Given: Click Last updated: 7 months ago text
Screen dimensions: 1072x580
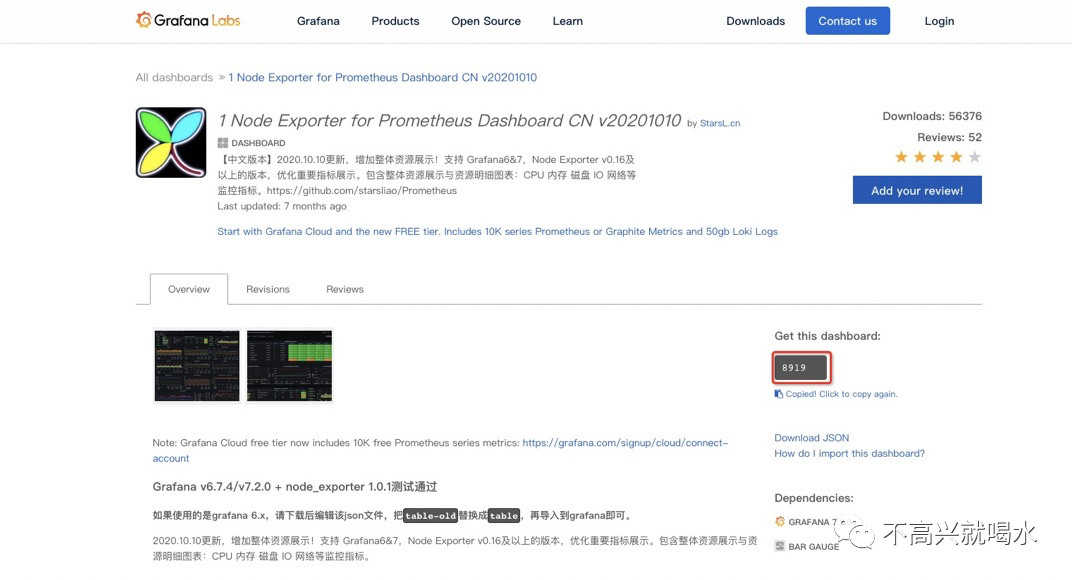Looking at the screenshot, I should pyautogui.click(x=282, y=206).
